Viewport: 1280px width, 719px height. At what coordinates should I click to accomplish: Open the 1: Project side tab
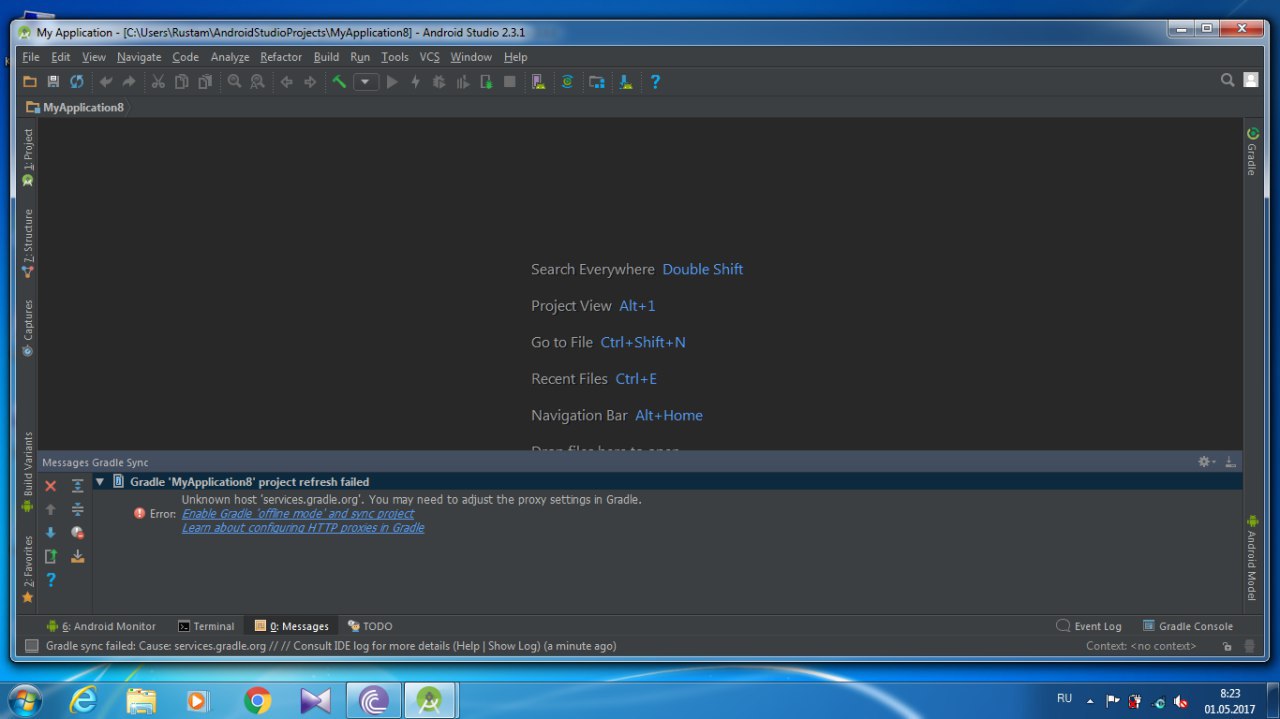[x=28, y=157]
